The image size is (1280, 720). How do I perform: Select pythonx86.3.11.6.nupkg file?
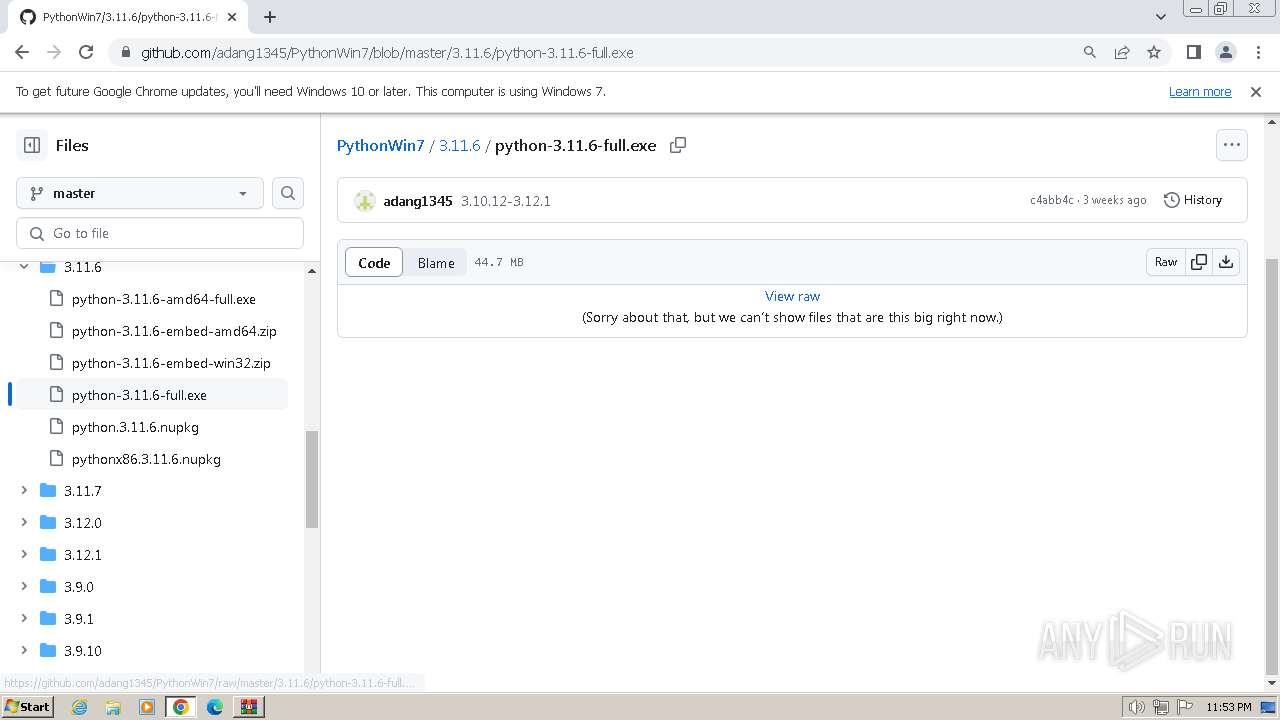click(x=146, y=459)
